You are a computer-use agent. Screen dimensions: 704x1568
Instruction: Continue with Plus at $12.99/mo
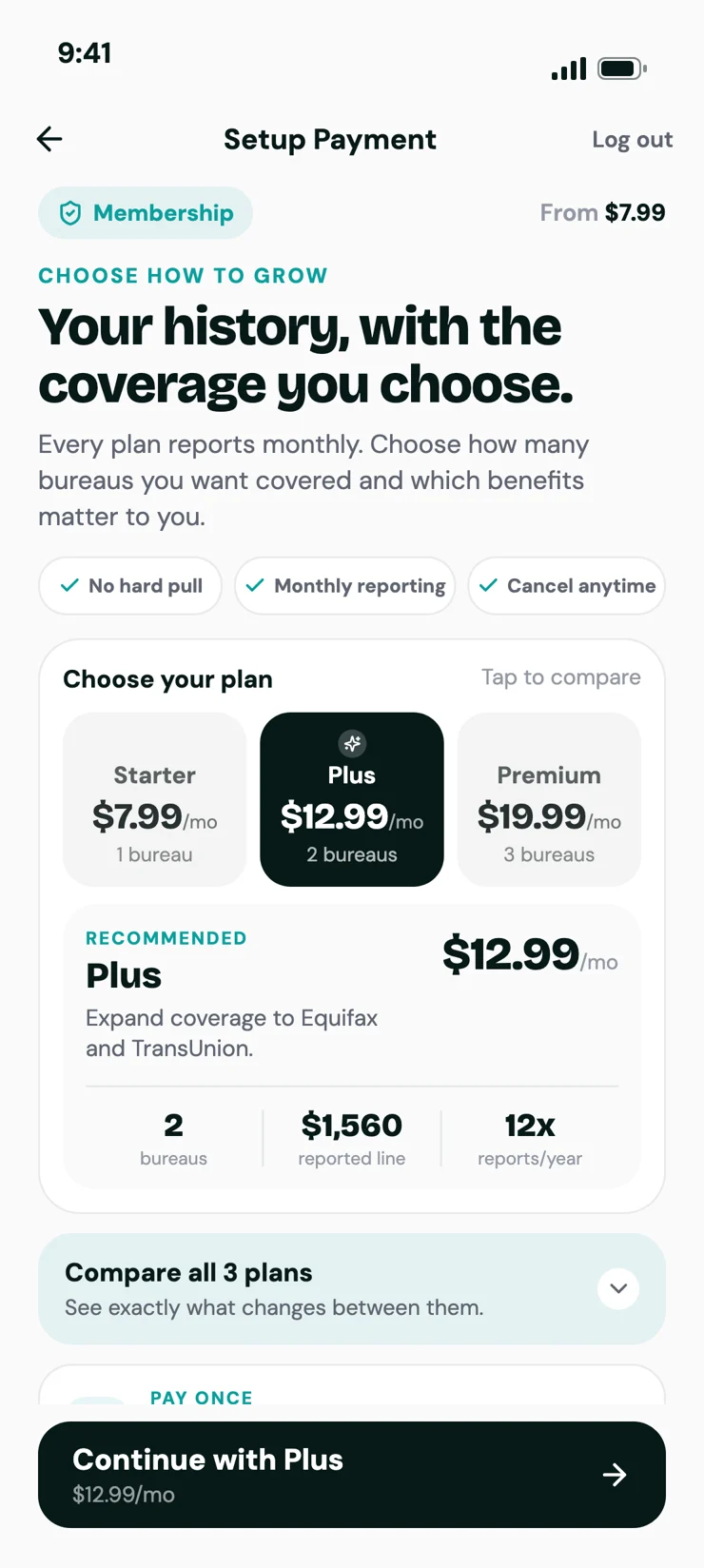[352, 1475]
